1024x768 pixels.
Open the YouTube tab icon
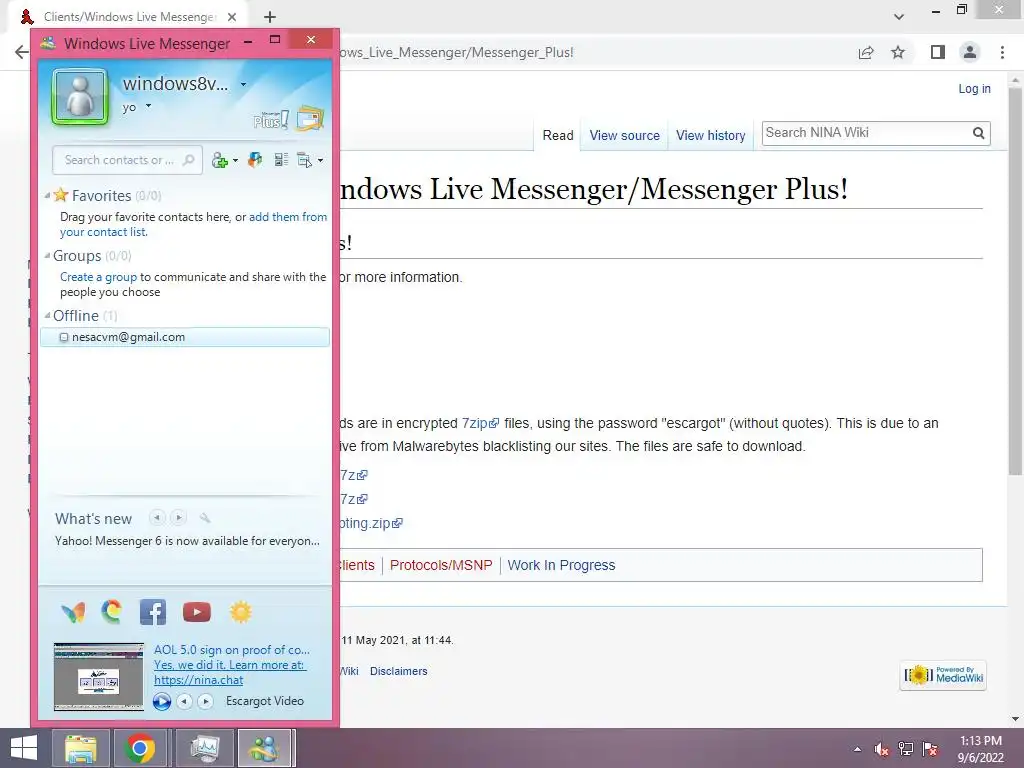pos(197,612)
